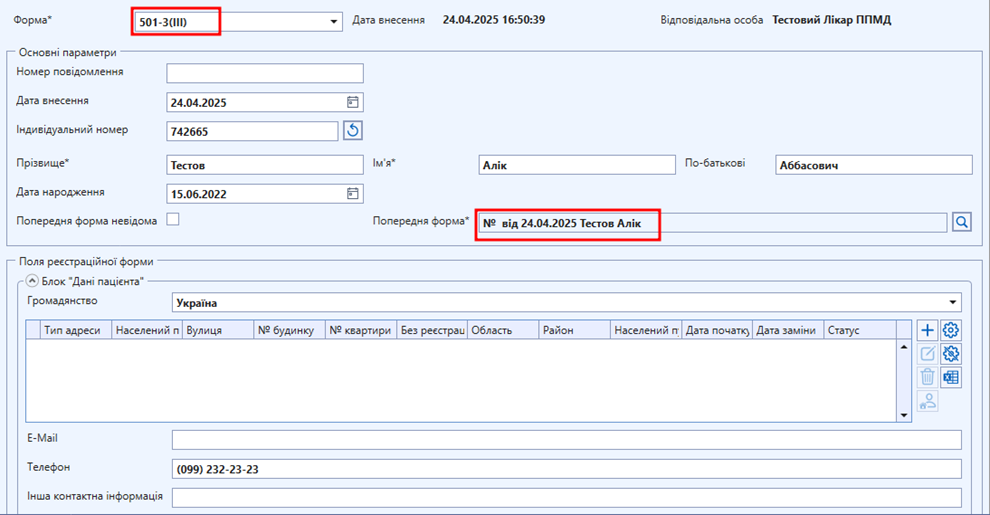Image resolution: width=990 pixels, height=515 pixels.
Task: Open the Громадянство dropdown
Action: click(952, 302)
